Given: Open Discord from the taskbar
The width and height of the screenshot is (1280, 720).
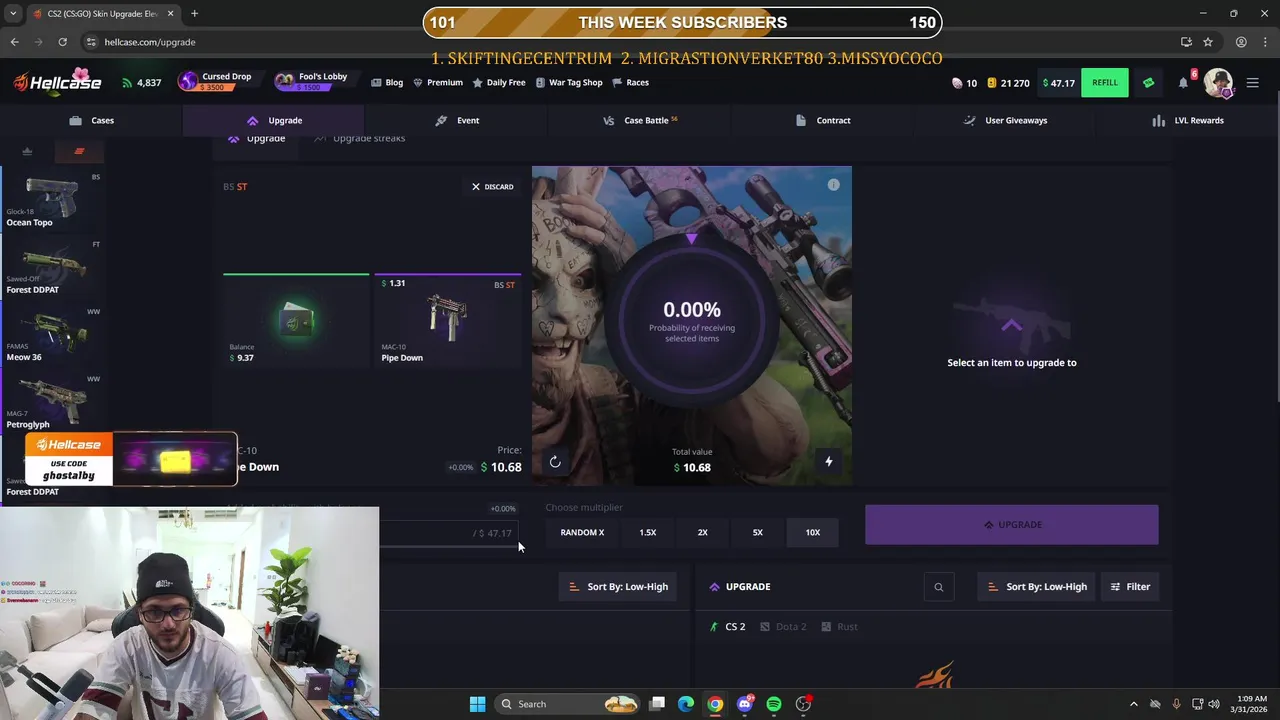Looking at the screenshot, I should [744, 704].
